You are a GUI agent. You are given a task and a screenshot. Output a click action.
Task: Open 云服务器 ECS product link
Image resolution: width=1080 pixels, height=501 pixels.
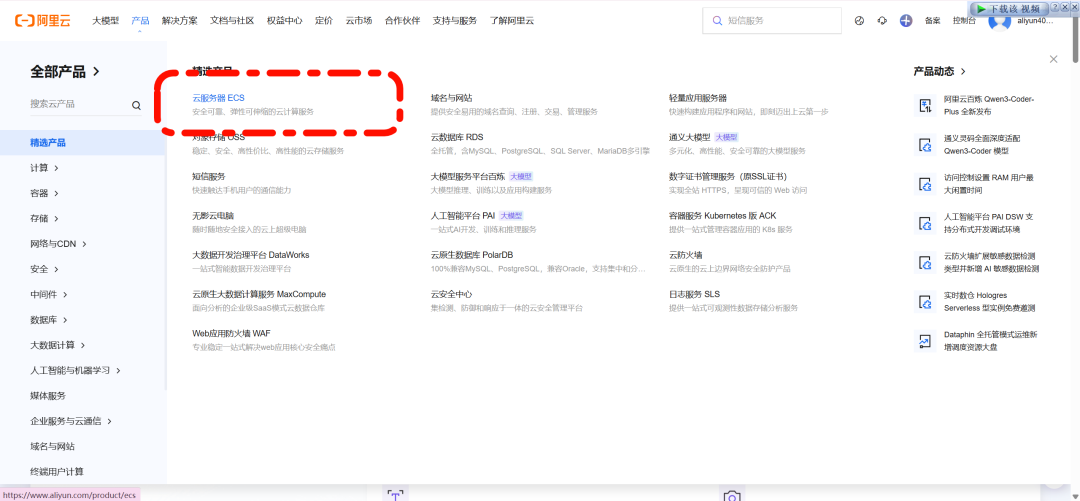click(x=219, y=98)
